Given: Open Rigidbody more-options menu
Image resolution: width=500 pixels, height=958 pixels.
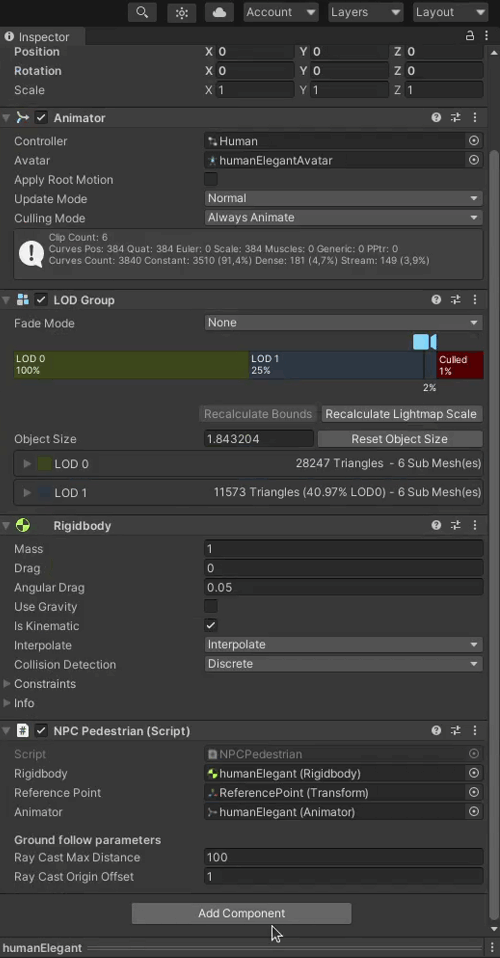Looking at the screenshot, I should coord(475,525).
